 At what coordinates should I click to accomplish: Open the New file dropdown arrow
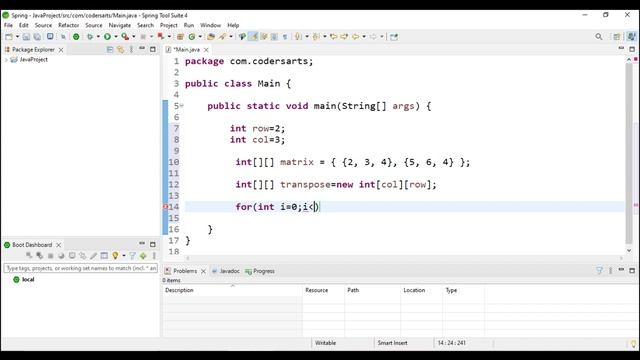point(17,37)
